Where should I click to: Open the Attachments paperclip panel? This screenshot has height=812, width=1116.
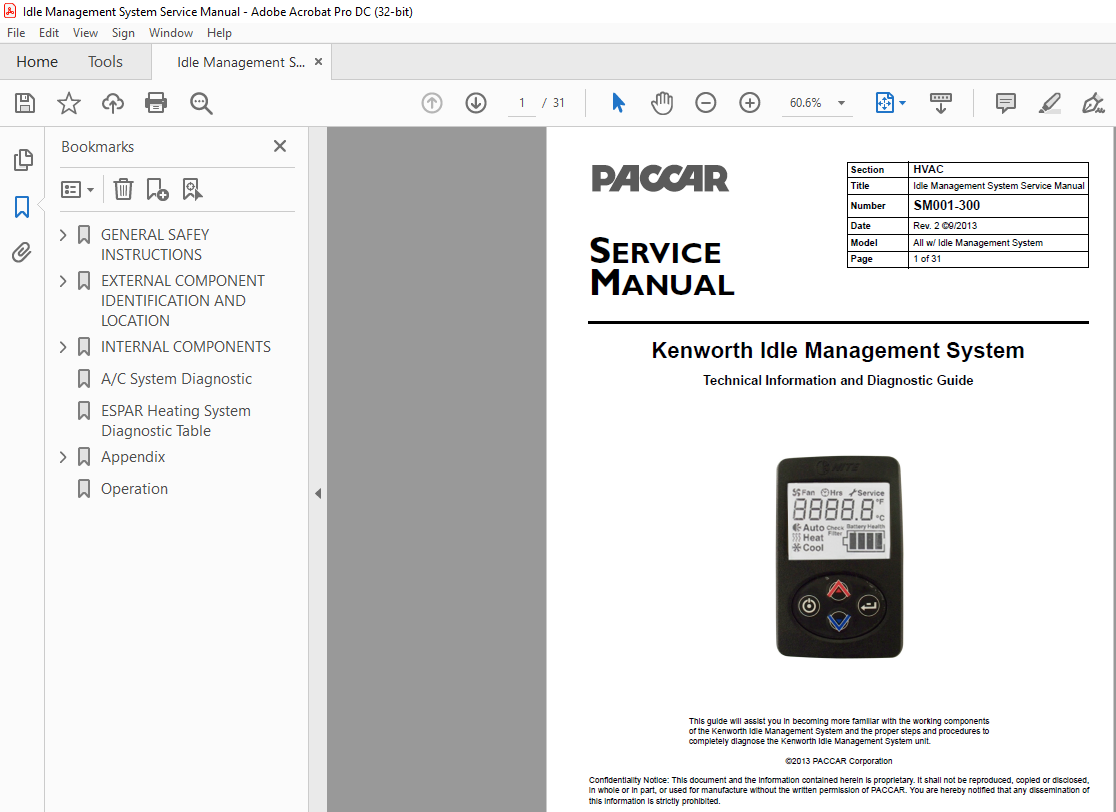click(22, 252)
